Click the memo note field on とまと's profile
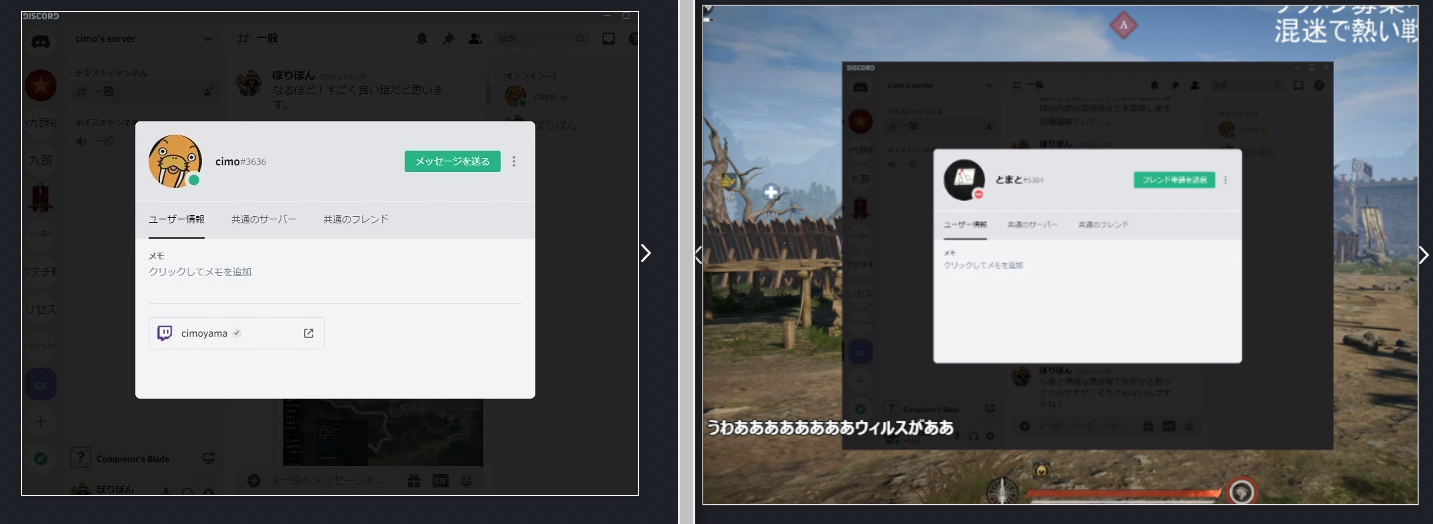This screenshot has height=524, width=1433. 983,266
